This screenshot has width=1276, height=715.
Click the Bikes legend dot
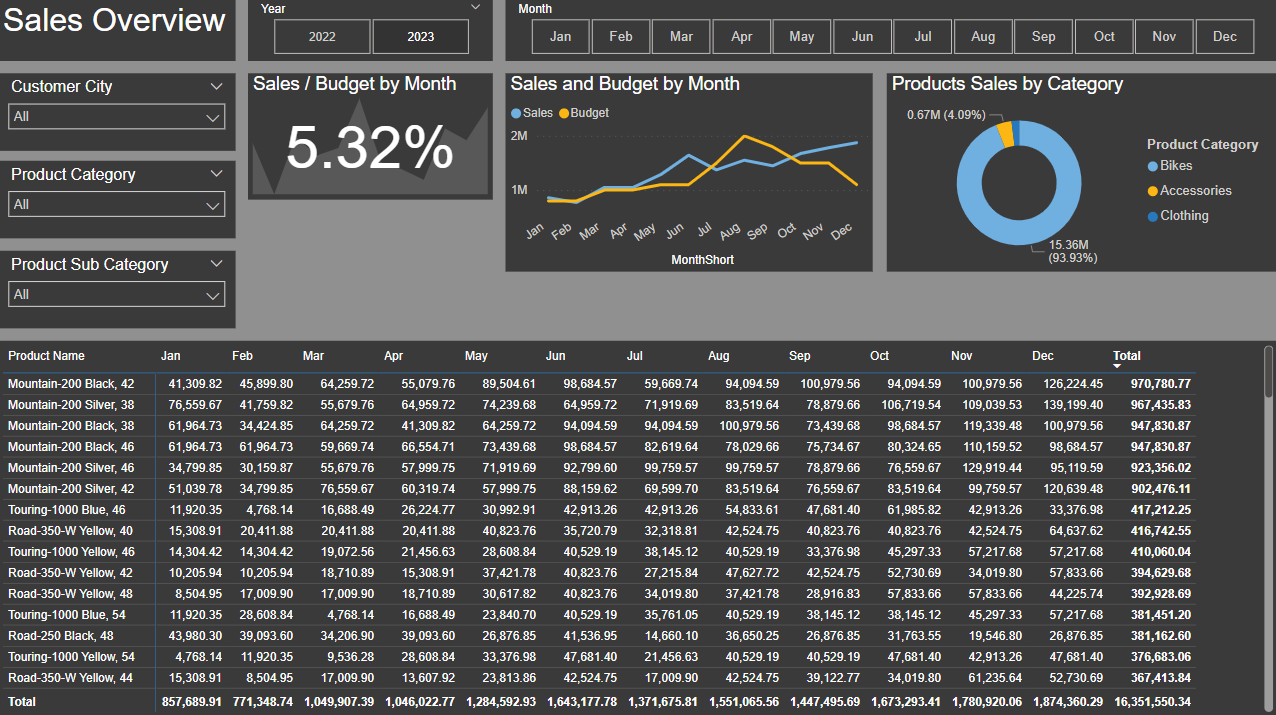coord(1153,166)
